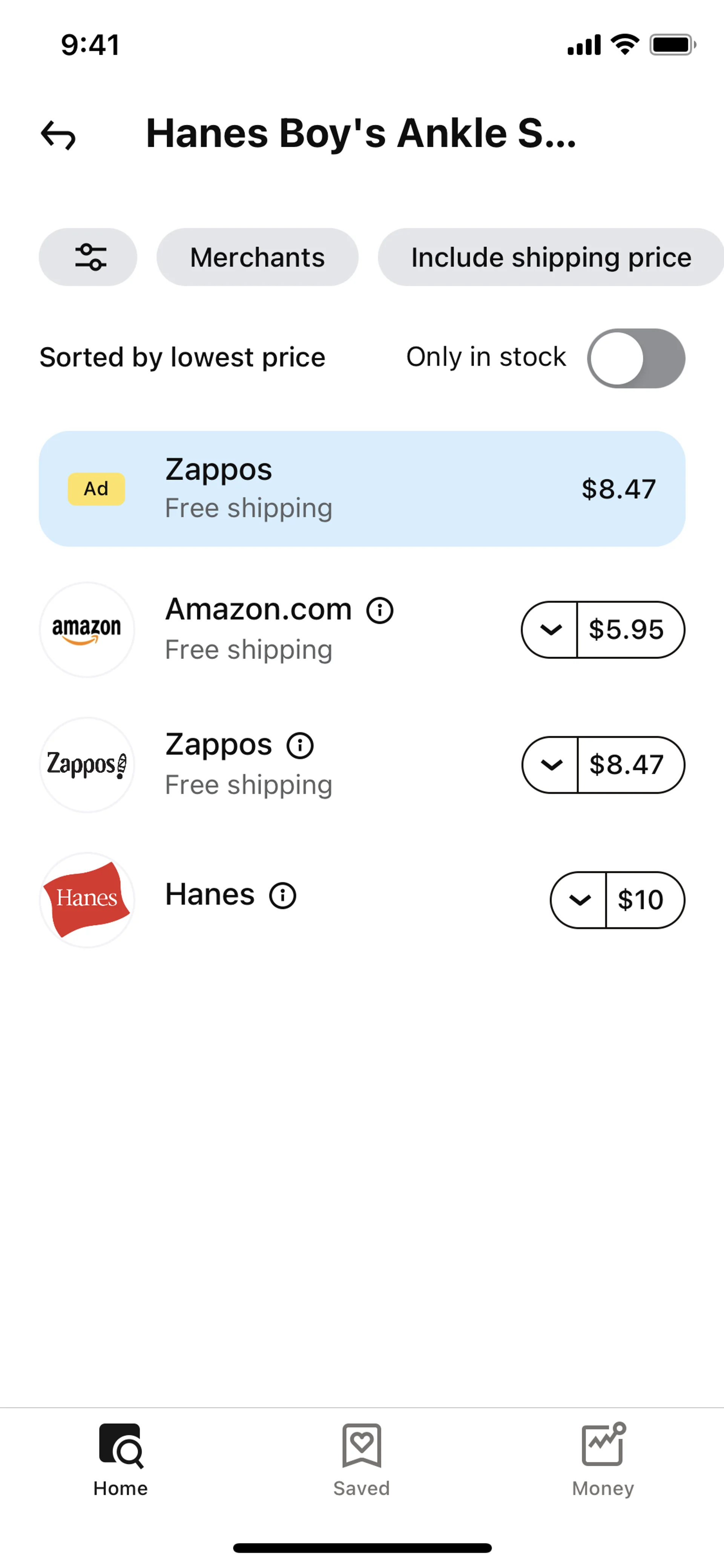Toggle the Include shipping price chip
This screenshot has width=724, height=1568.
click(x=551, y=257)
